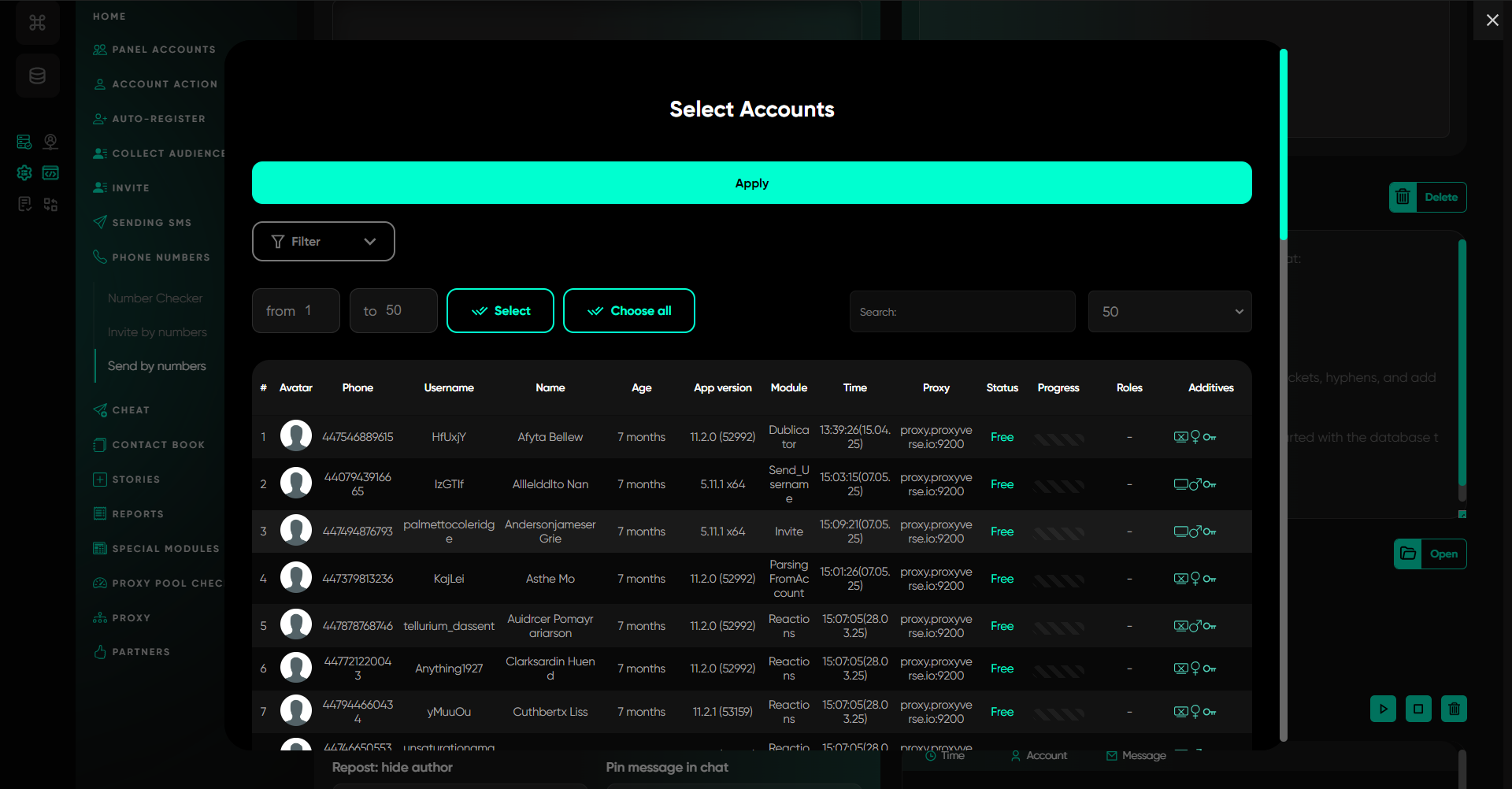Click the code window icon in left rail

(50, 172)
